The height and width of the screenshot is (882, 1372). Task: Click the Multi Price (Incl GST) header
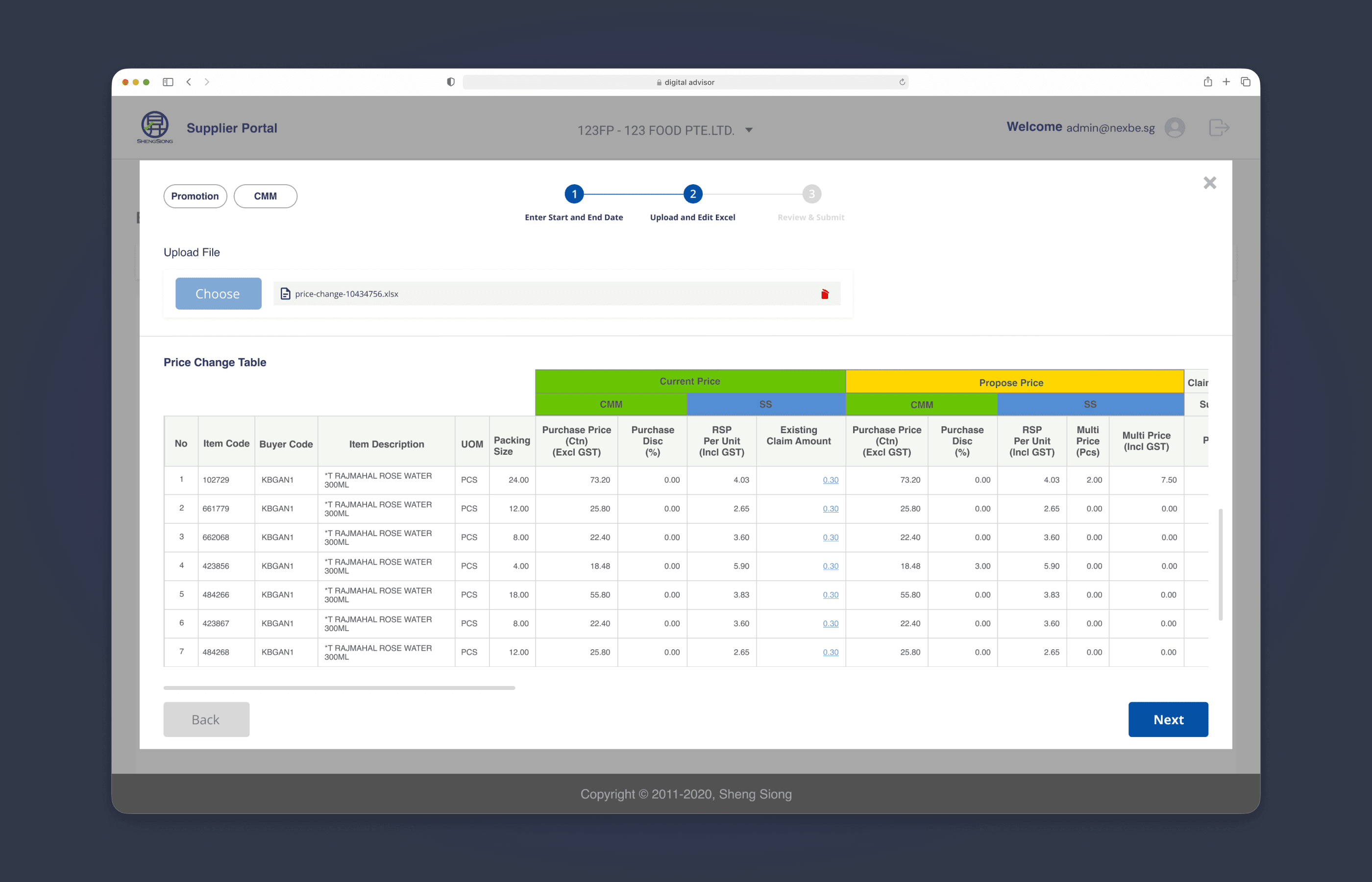coord(1147,441)
